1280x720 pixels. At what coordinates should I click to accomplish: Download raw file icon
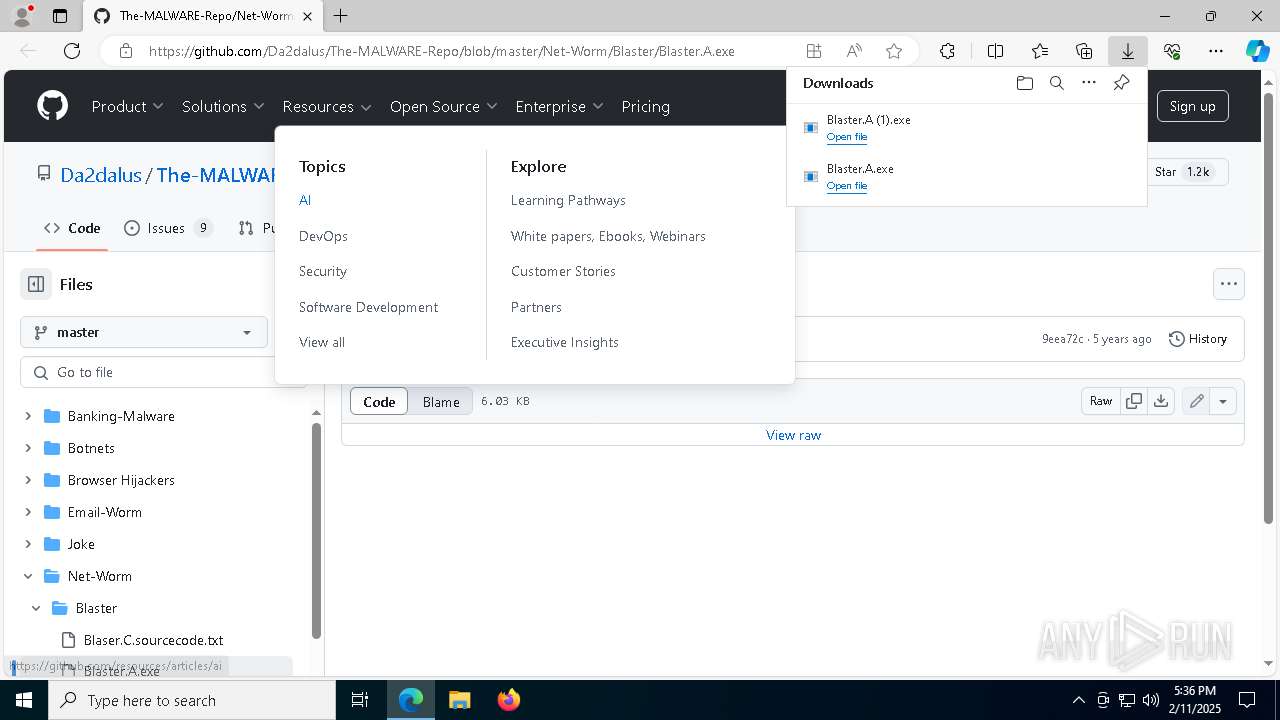point(1161,401)
